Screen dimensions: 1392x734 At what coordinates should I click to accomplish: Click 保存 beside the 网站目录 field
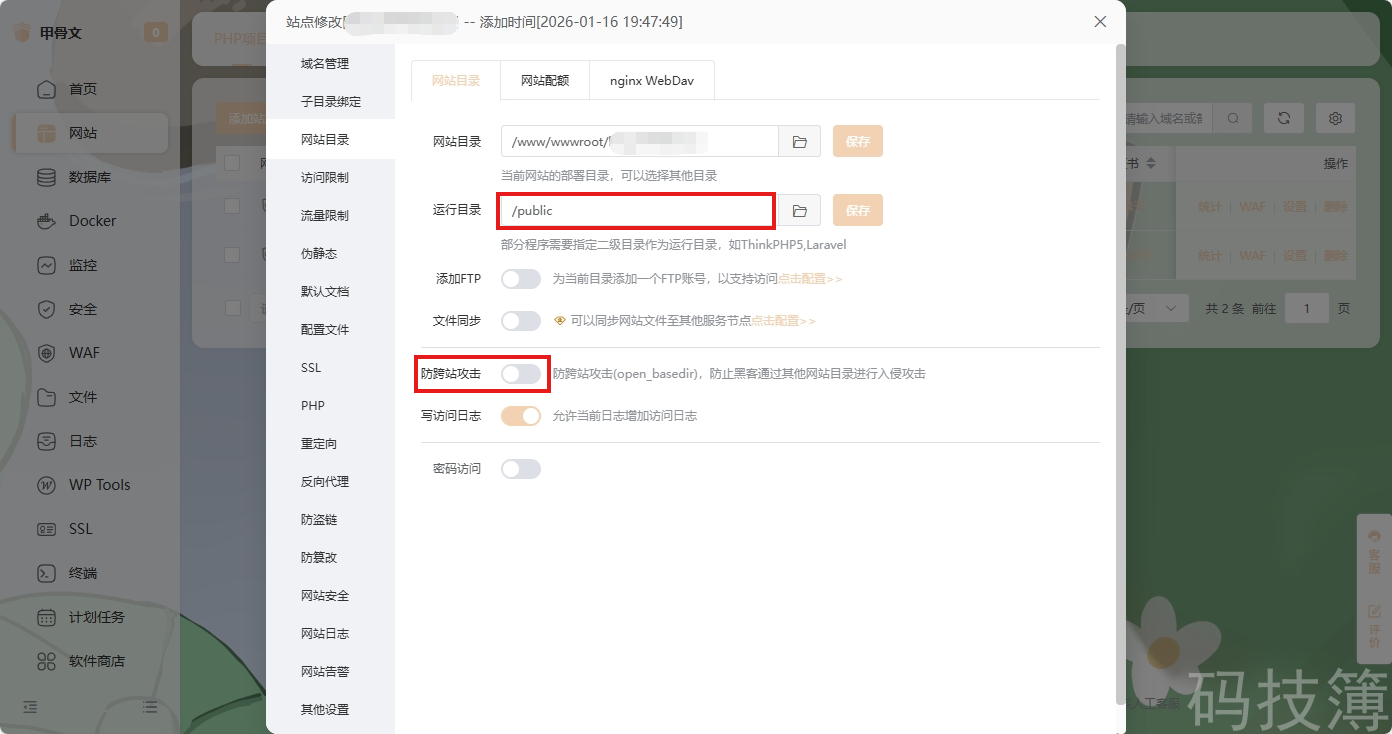click(x=857, y=141)
